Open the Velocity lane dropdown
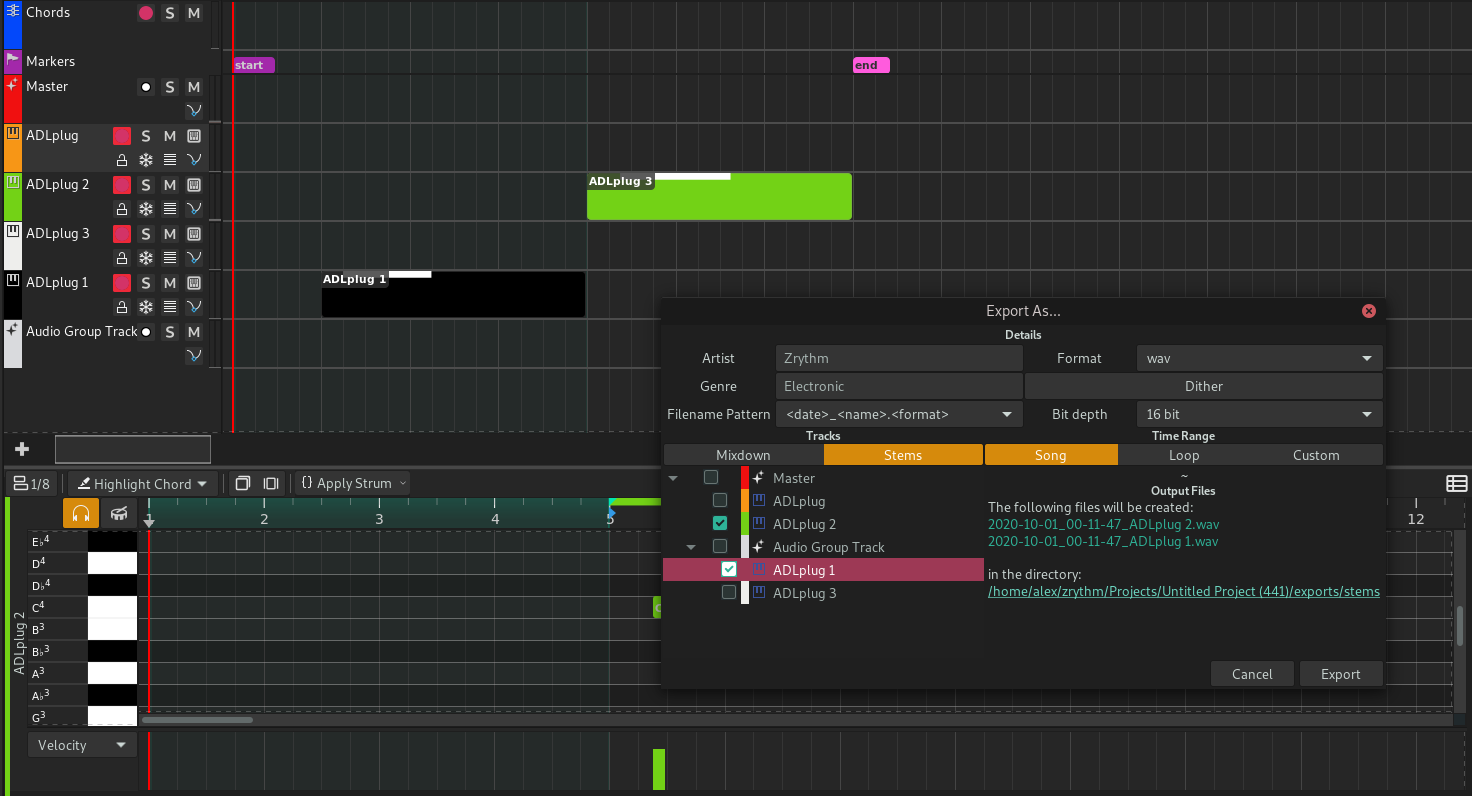The image size is (1472, 796). point(82,745)
